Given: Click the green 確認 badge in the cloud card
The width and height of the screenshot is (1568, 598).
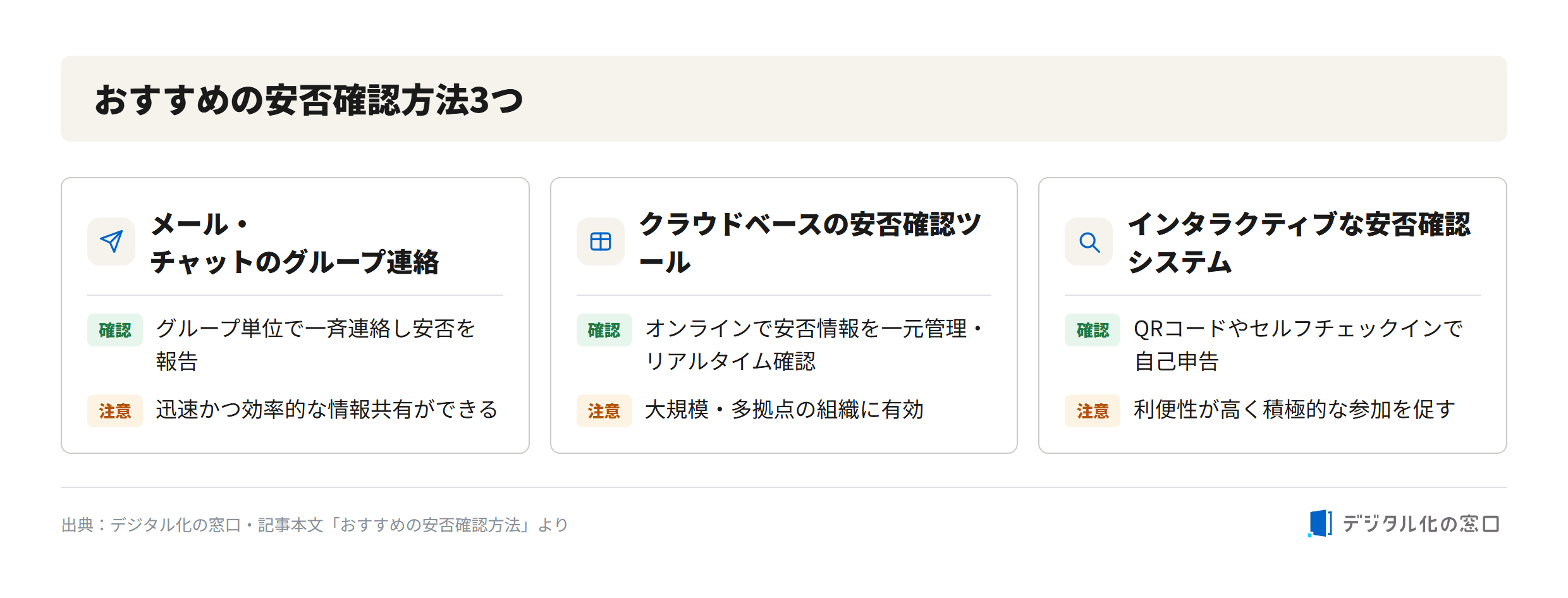Looking at the screenshot, I should (x=604, y=330).
